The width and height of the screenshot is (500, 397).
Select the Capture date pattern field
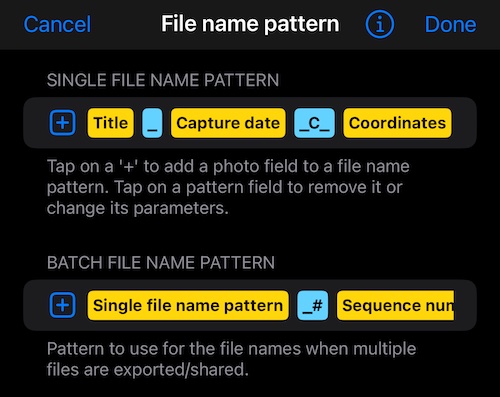[x=228, y=123]
